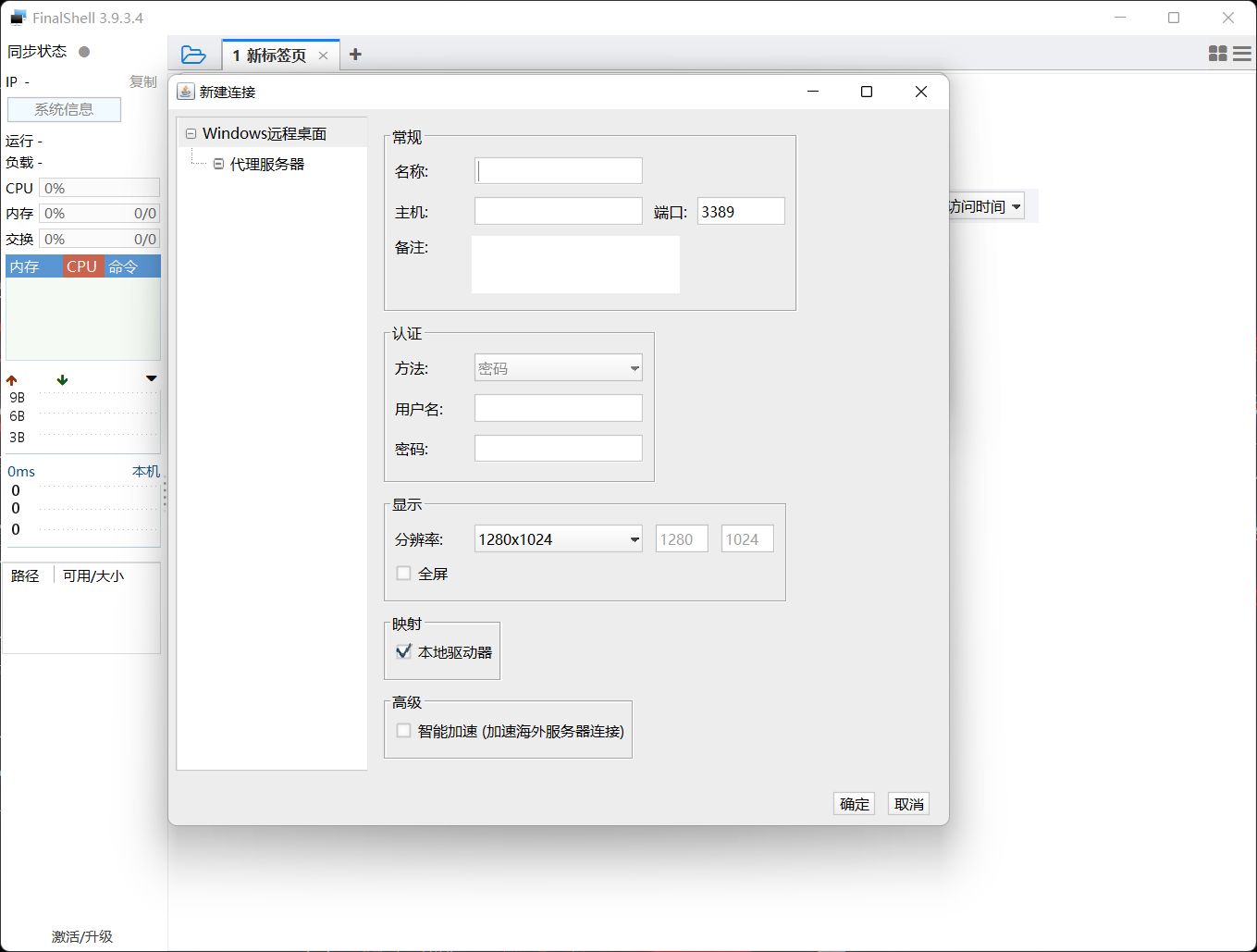
Task: Maximize the 新建连接 dialog
Action: click(867, 92)
